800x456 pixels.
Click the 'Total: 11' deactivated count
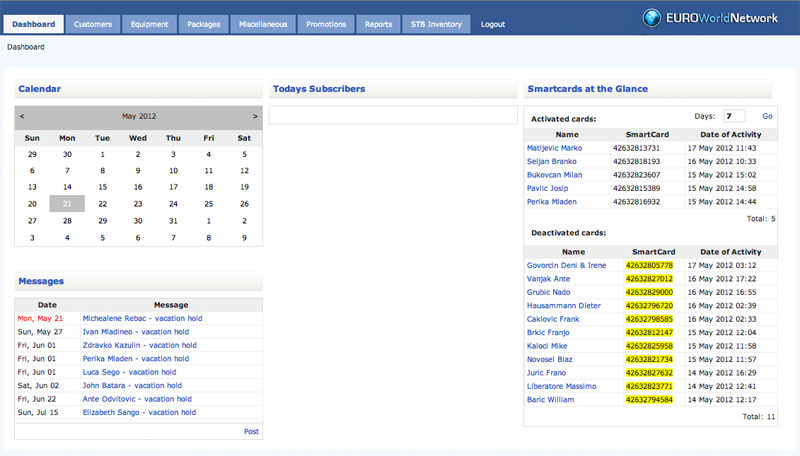click(759, 417)
